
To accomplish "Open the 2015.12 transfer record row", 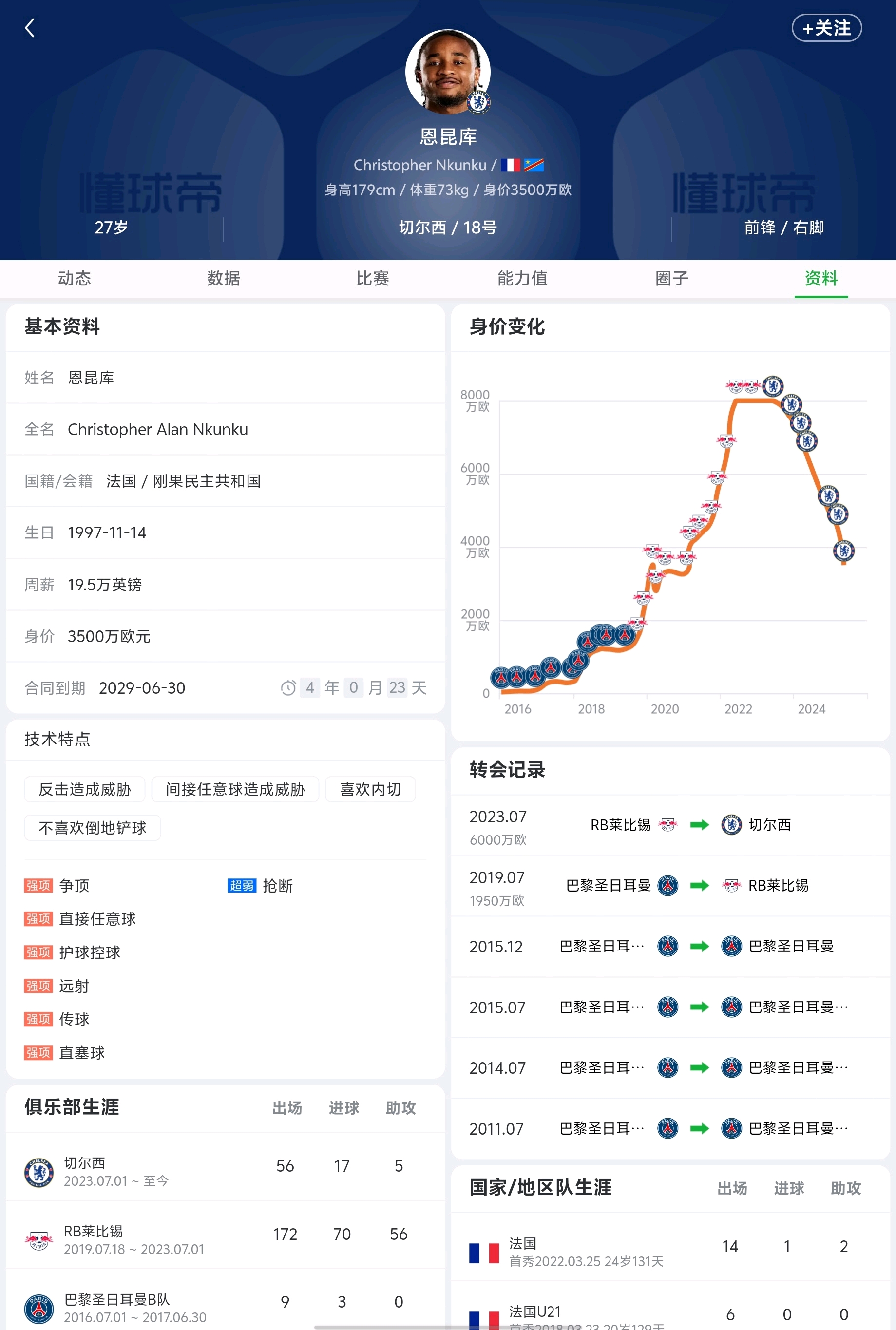I will click(670, 947).
